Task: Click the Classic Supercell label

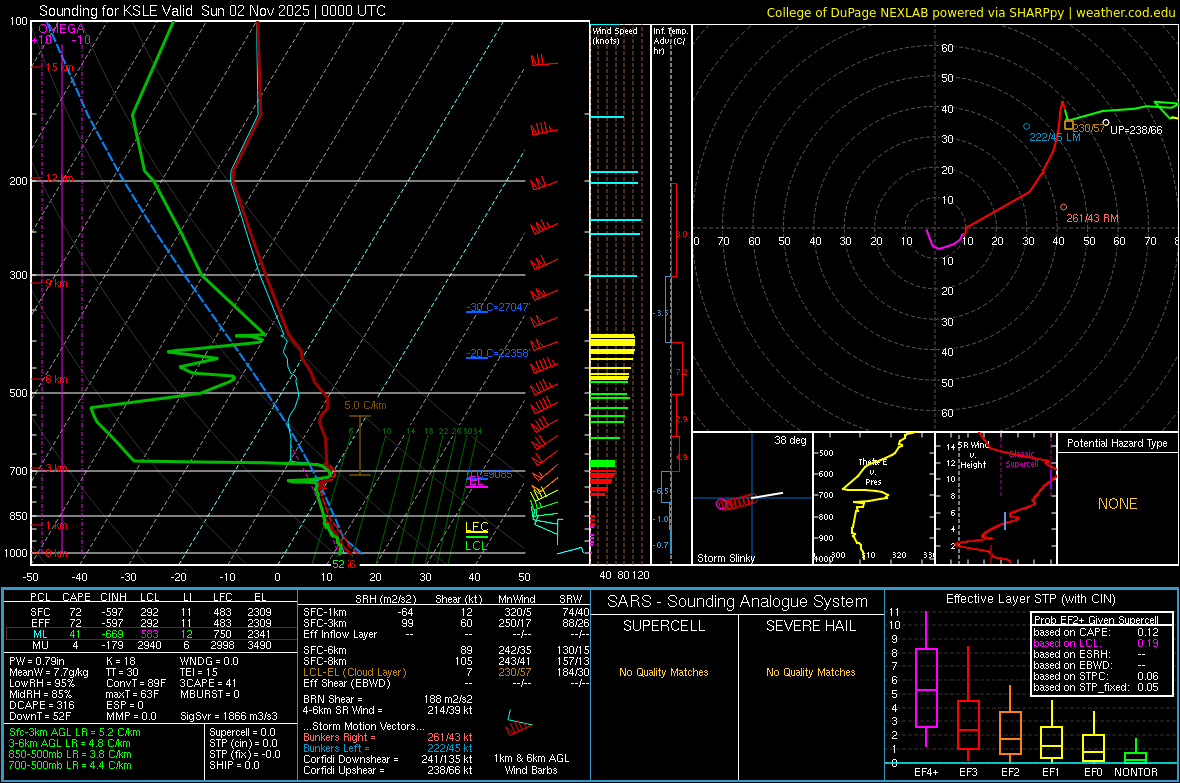Action: [1022, 459]
